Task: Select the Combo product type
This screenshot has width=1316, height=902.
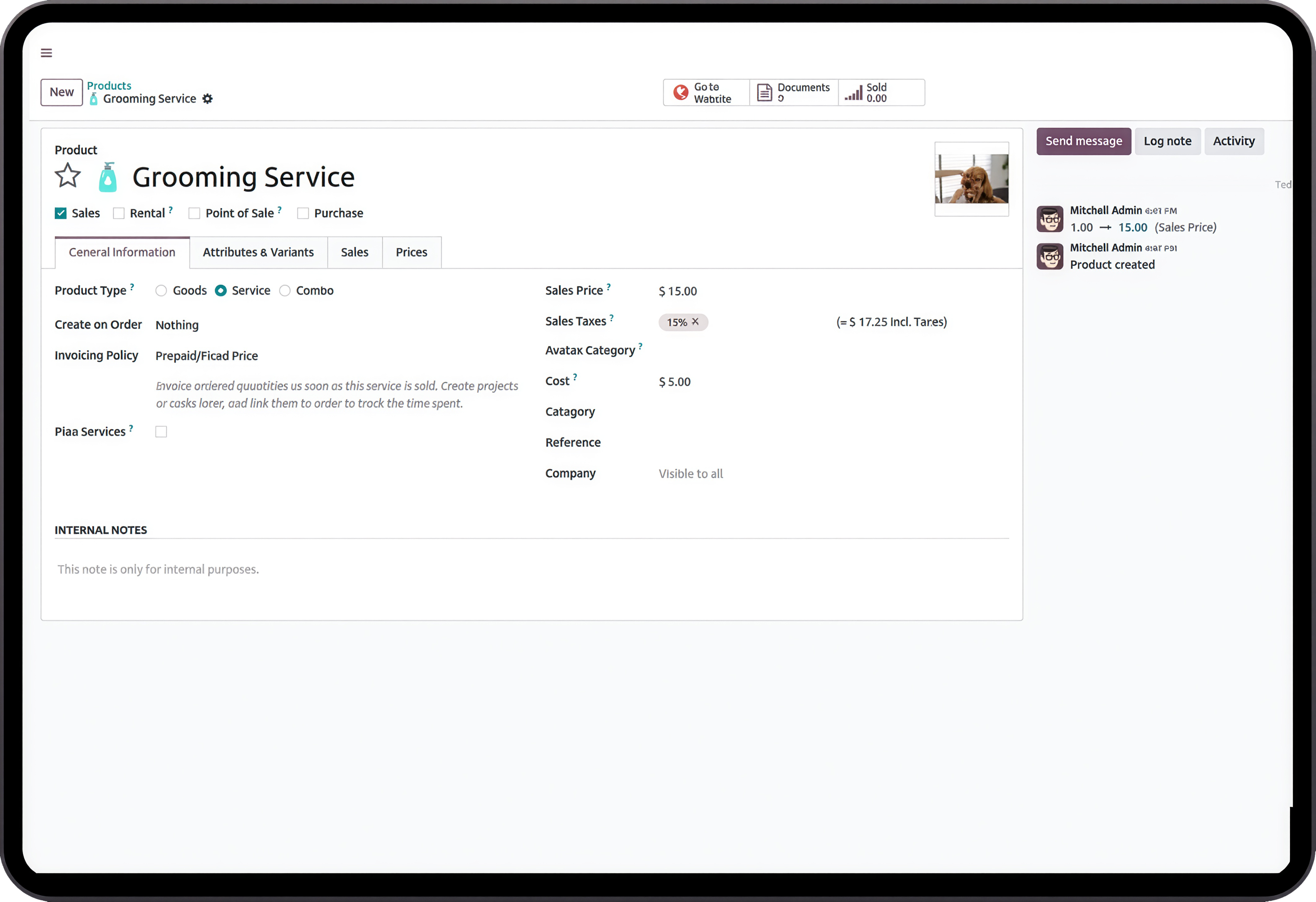Action: point(285,291)
